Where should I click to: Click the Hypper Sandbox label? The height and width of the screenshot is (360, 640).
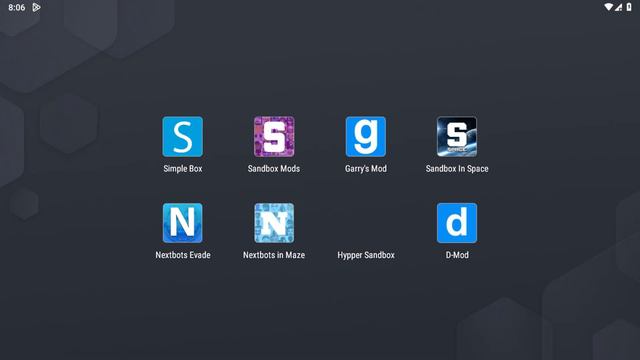click(x=366, y=255)
